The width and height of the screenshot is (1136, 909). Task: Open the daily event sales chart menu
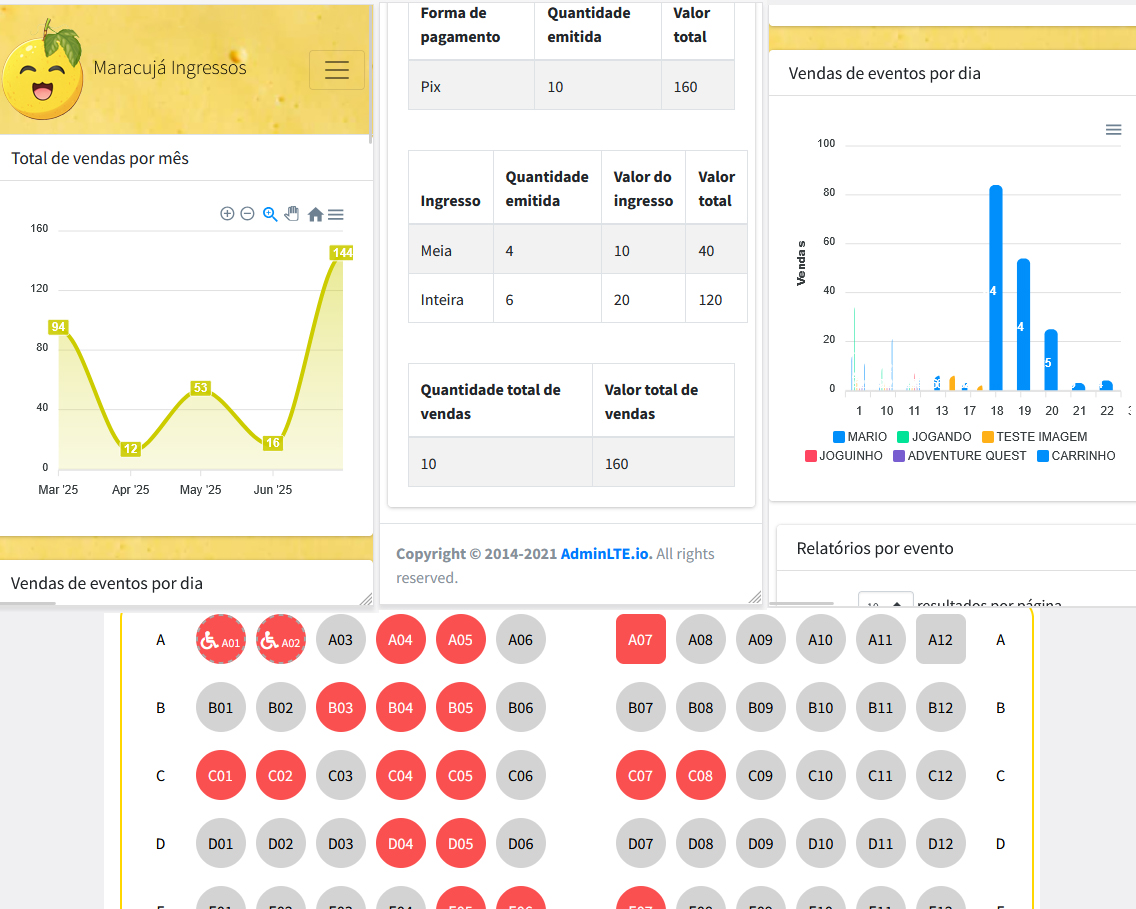(x=1113, y=130)
